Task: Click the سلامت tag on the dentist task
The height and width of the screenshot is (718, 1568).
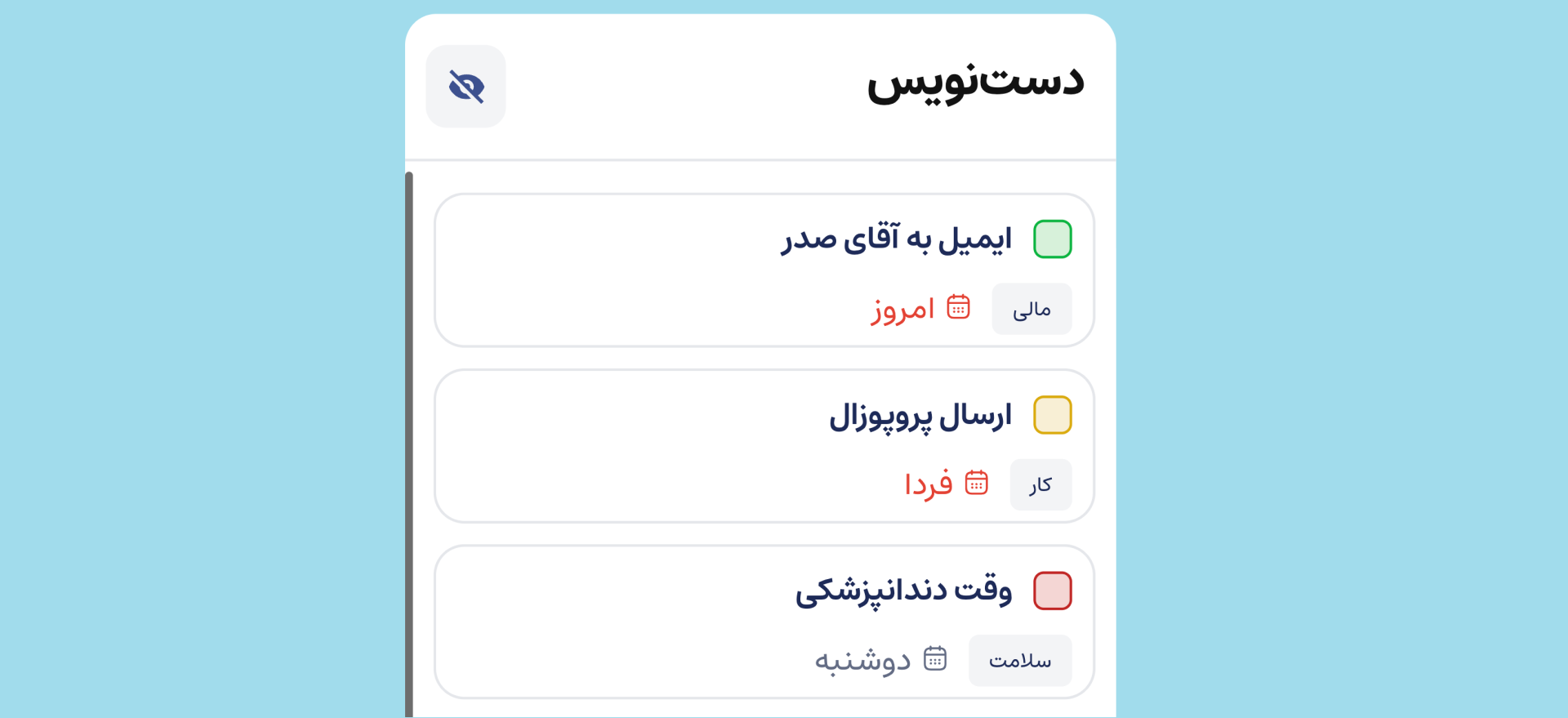Action: (x=1020, y=660)
